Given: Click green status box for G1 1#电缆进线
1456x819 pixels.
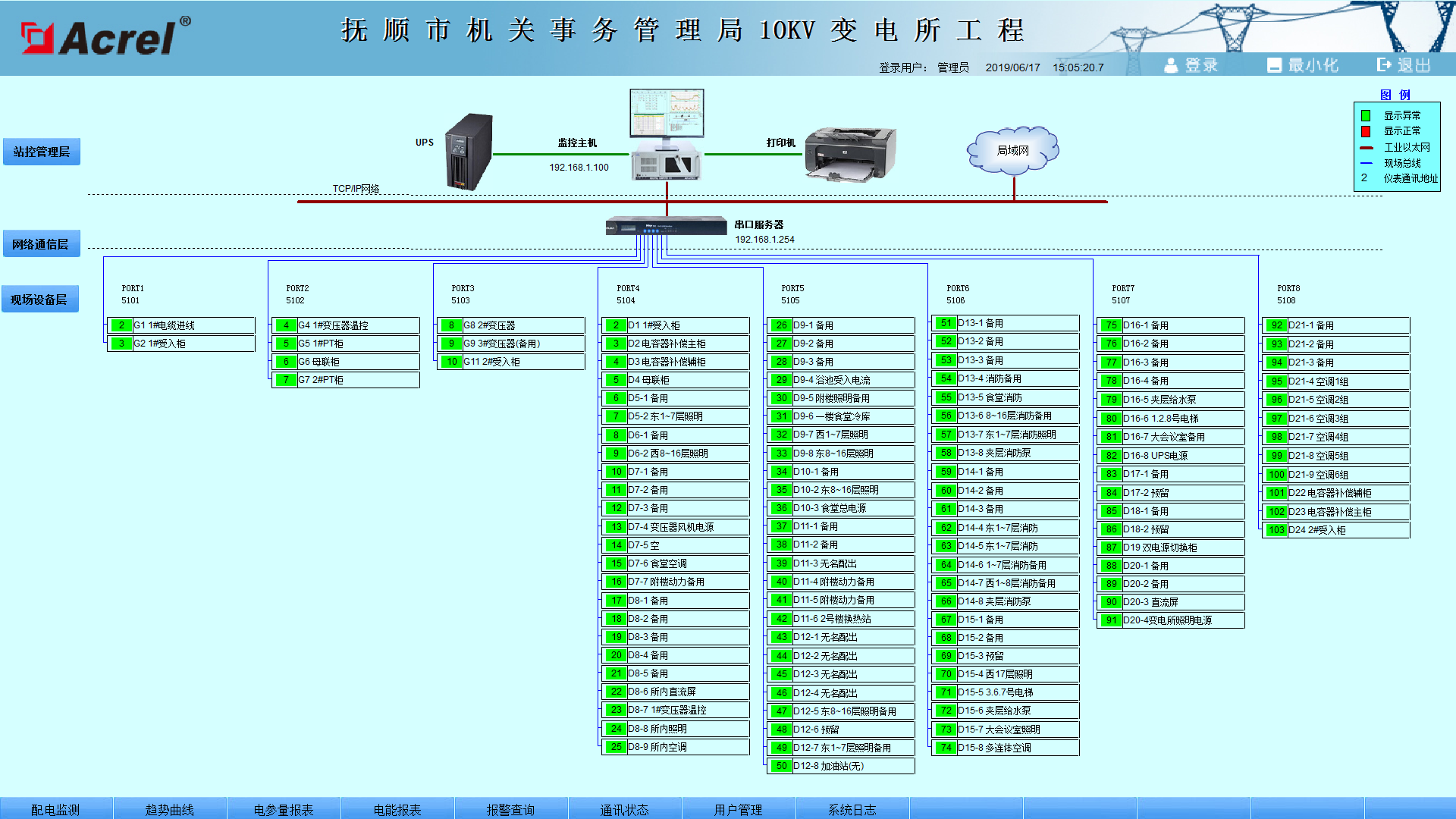Looking at the screenshot, I should [x=121, y=325].
